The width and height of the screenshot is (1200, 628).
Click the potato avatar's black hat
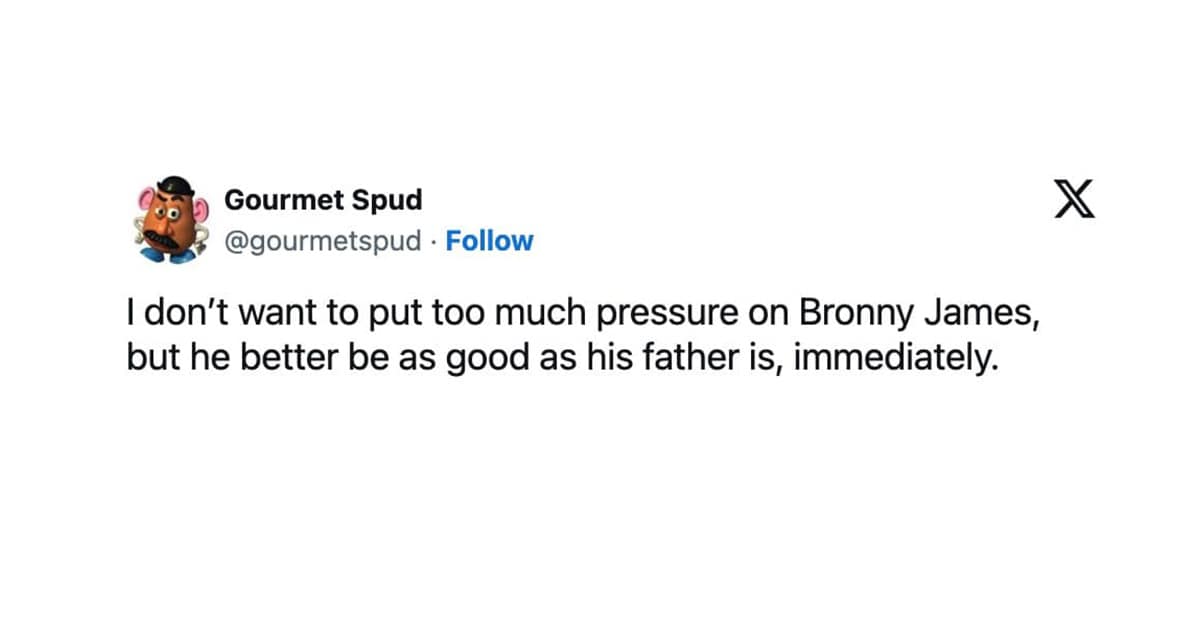click(174, 186)
